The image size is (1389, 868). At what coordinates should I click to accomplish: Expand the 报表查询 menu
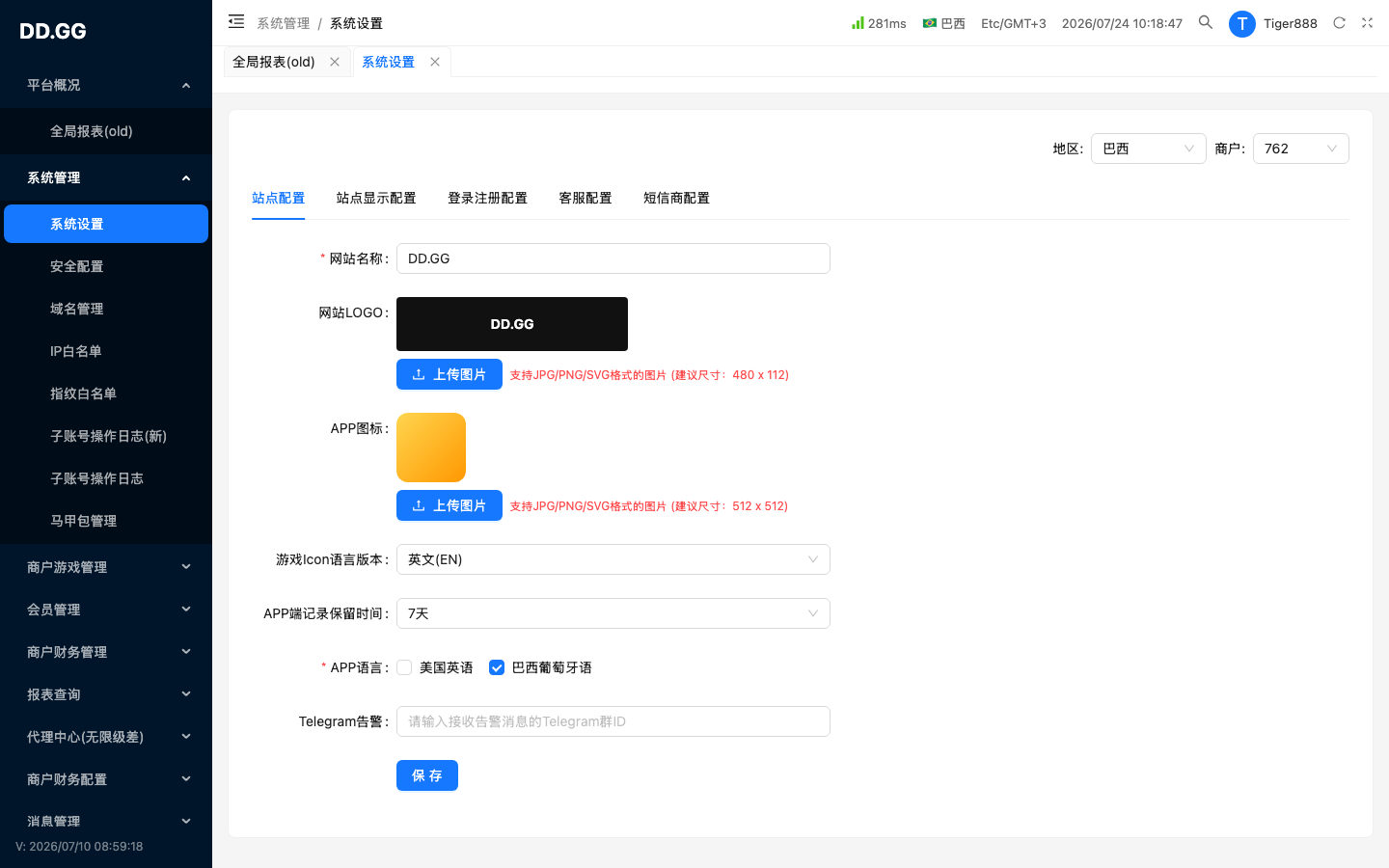coord(106,694)
